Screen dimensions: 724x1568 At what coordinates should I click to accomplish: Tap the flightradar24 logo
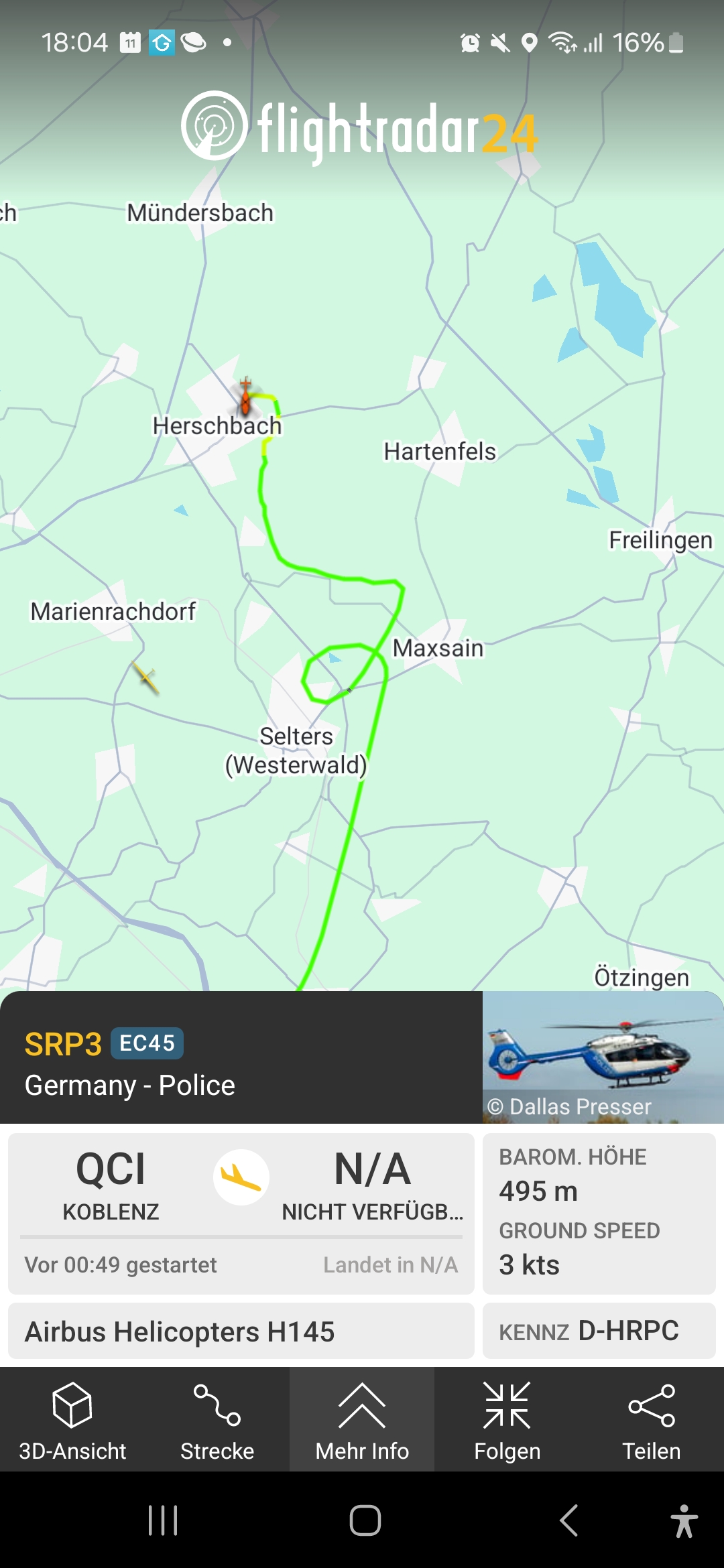[360, 129]
